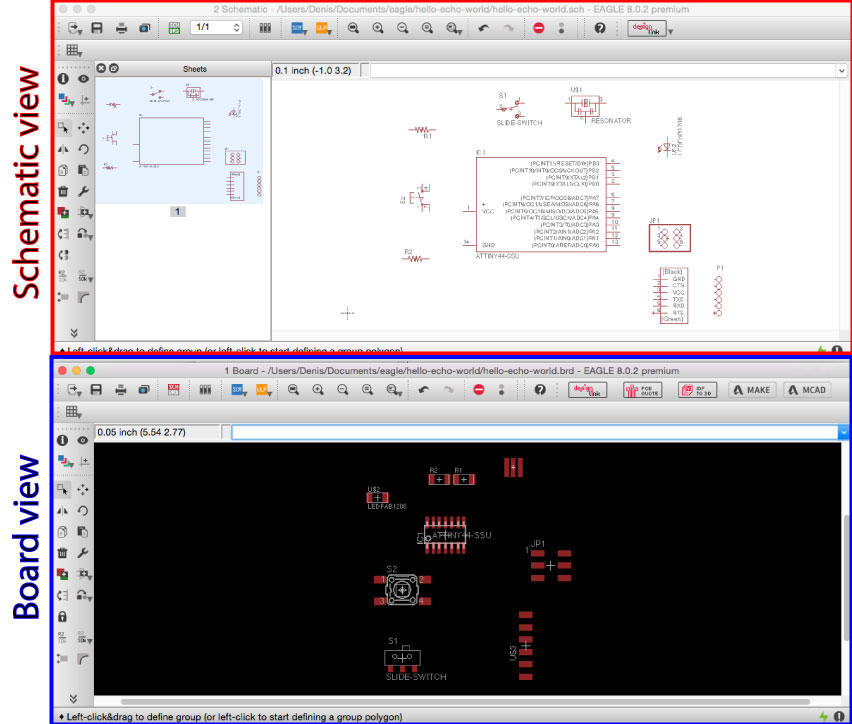852x724 pixels.
Task: Select the ATTINY44-SSU chip on the board
Action: coord(445,535)
